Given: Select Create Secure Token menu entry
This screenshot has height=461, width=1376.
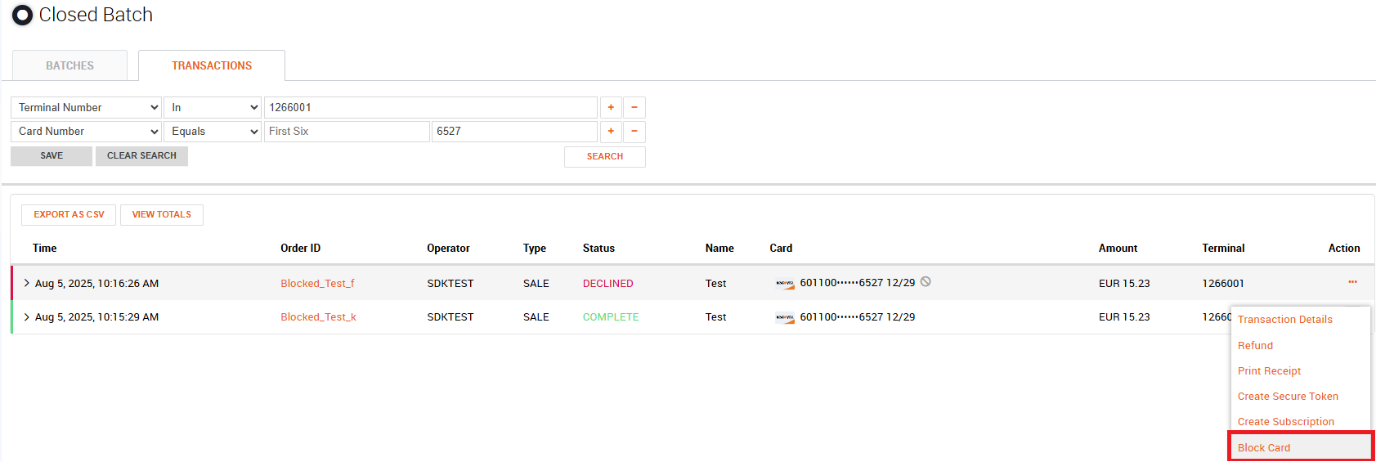Looking at the screenshot, I should coord(1288,397).
